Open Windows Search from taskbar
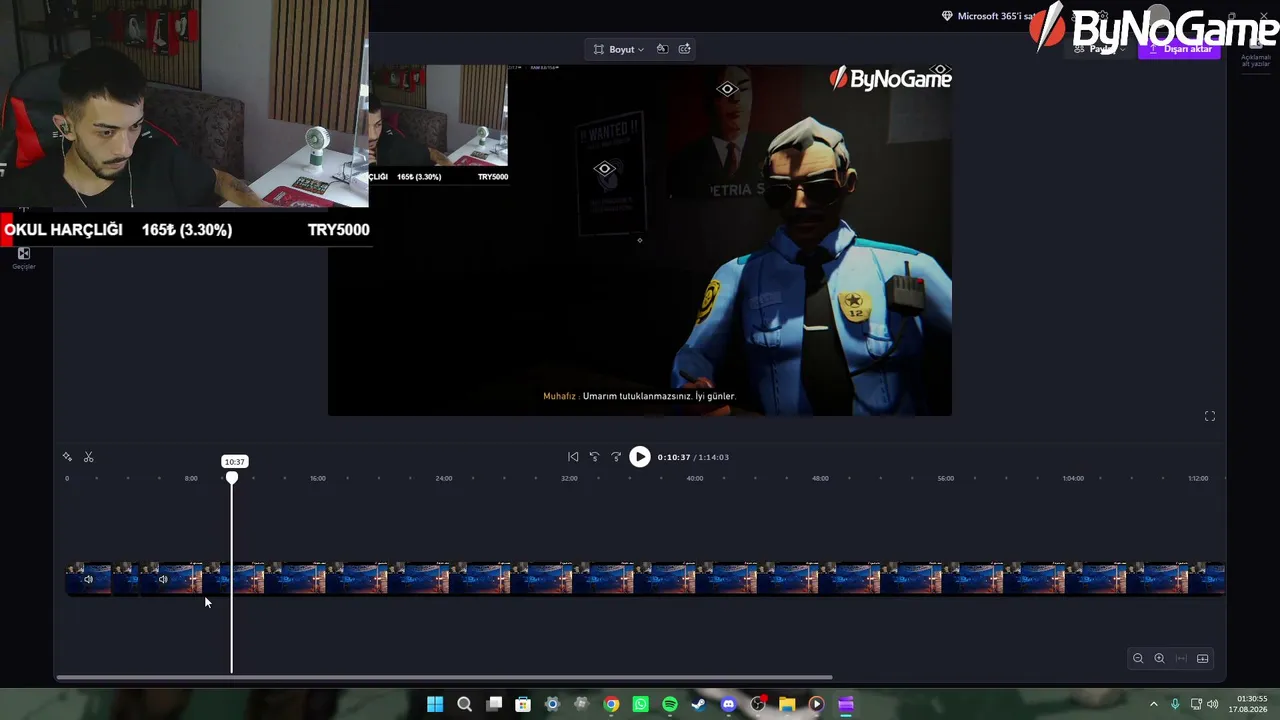This screenshot has height=720, width=1280. 464,704
